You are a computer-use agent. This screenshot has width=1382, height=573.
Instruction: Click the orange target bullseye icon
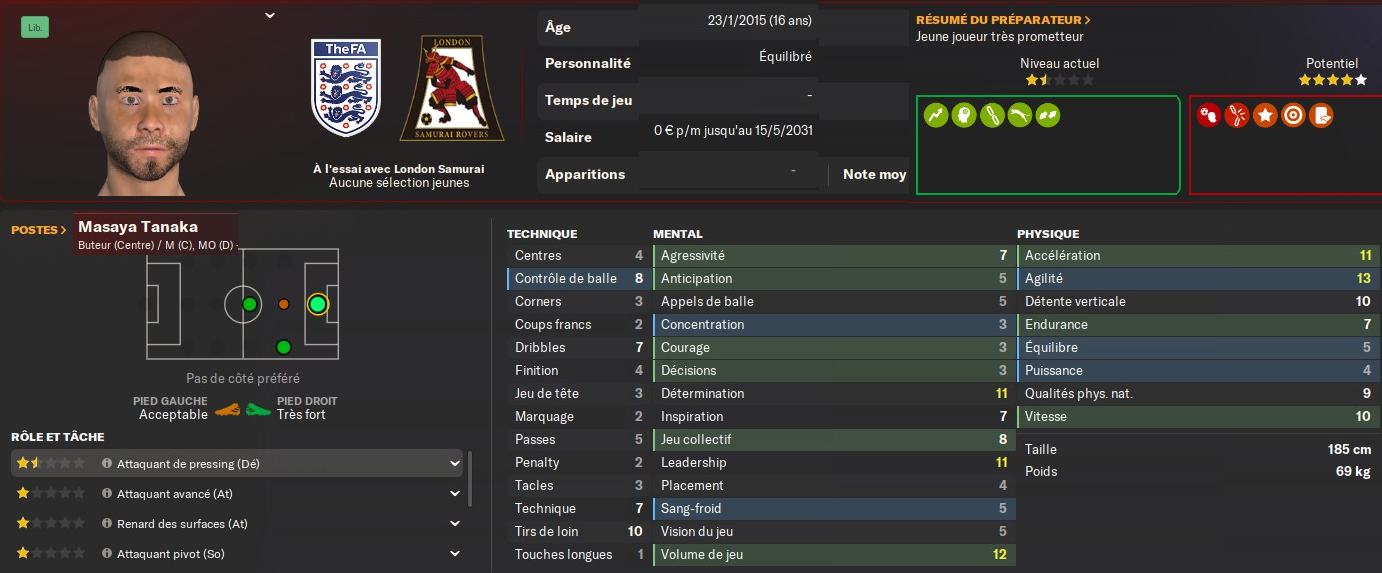click(1293, 115)
